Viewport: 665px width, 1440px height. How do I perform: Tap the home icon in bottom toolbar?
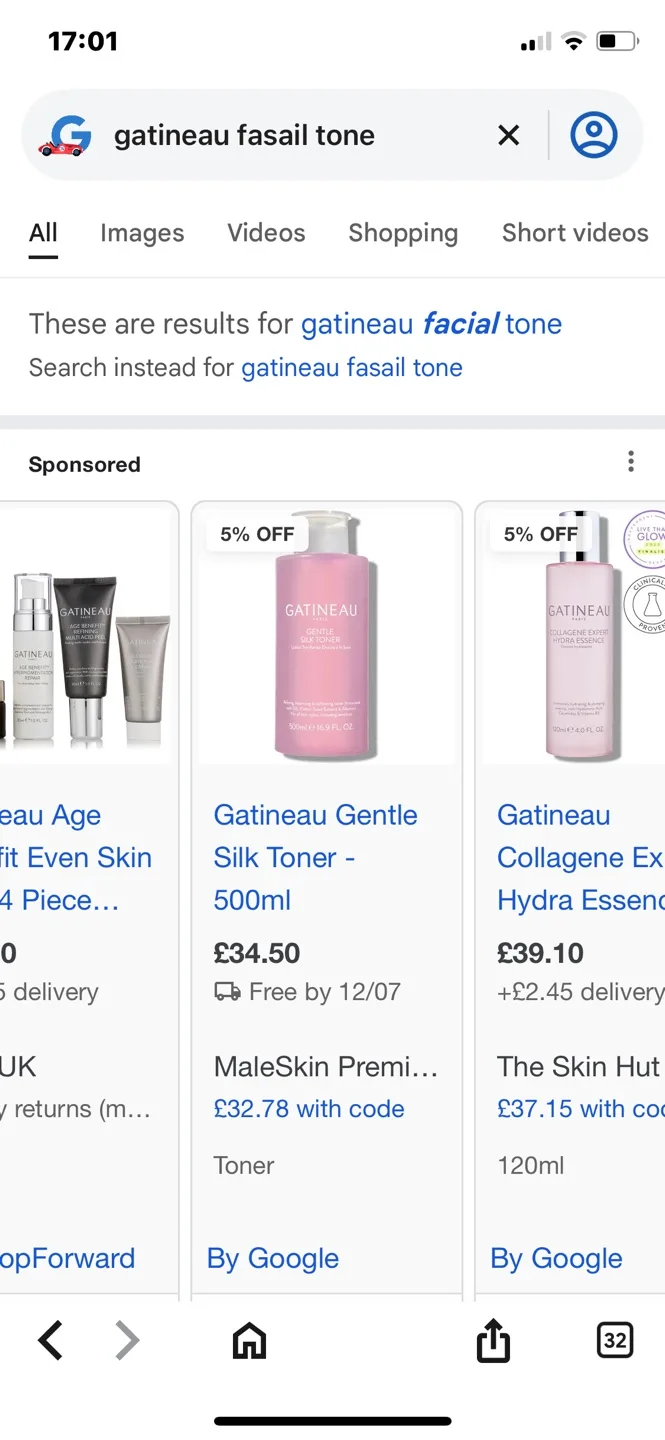[x=249, y=1340]
